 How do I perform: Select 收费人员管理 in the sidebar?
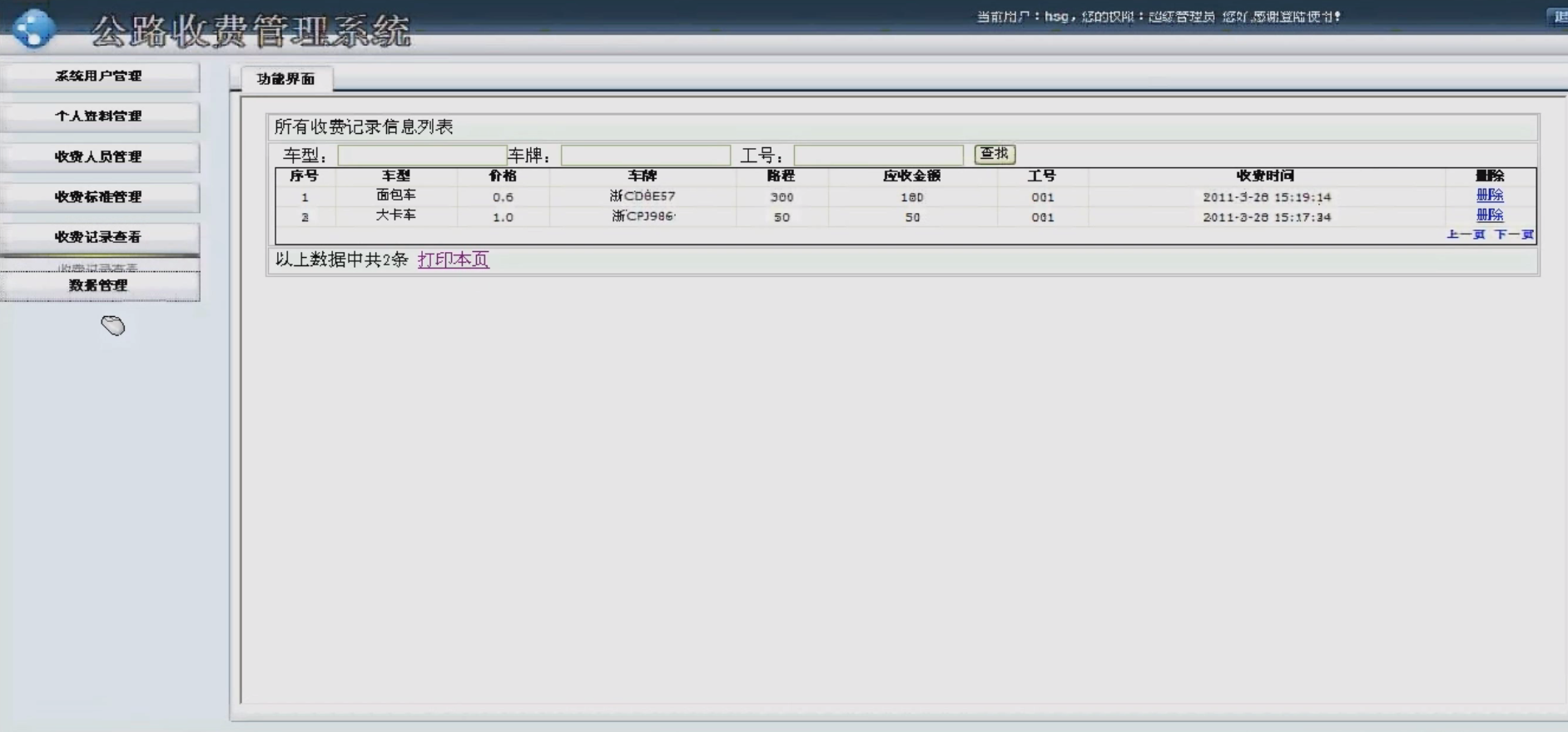[99, 156]
